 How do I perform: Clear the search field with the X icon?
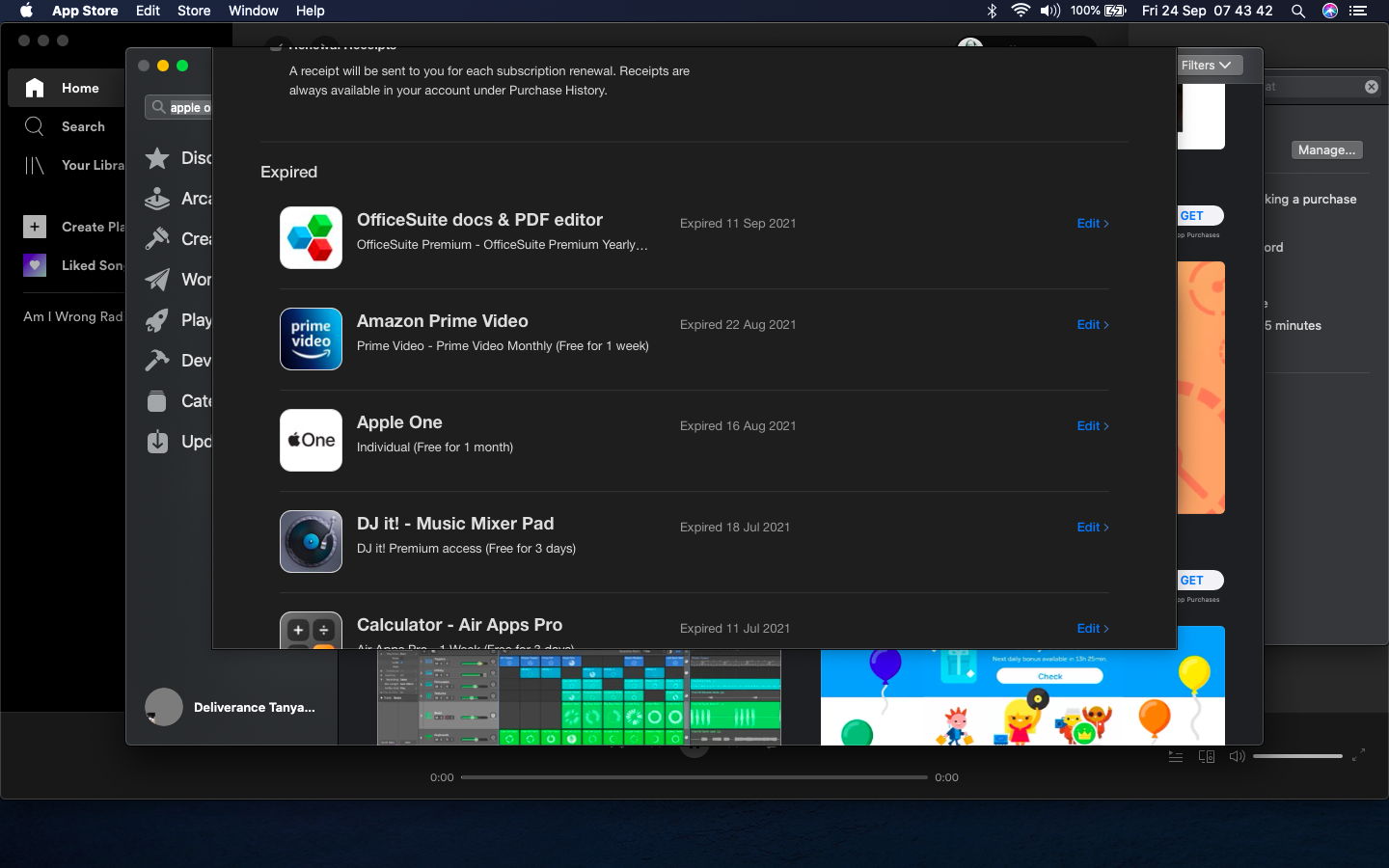(1372, 87)
